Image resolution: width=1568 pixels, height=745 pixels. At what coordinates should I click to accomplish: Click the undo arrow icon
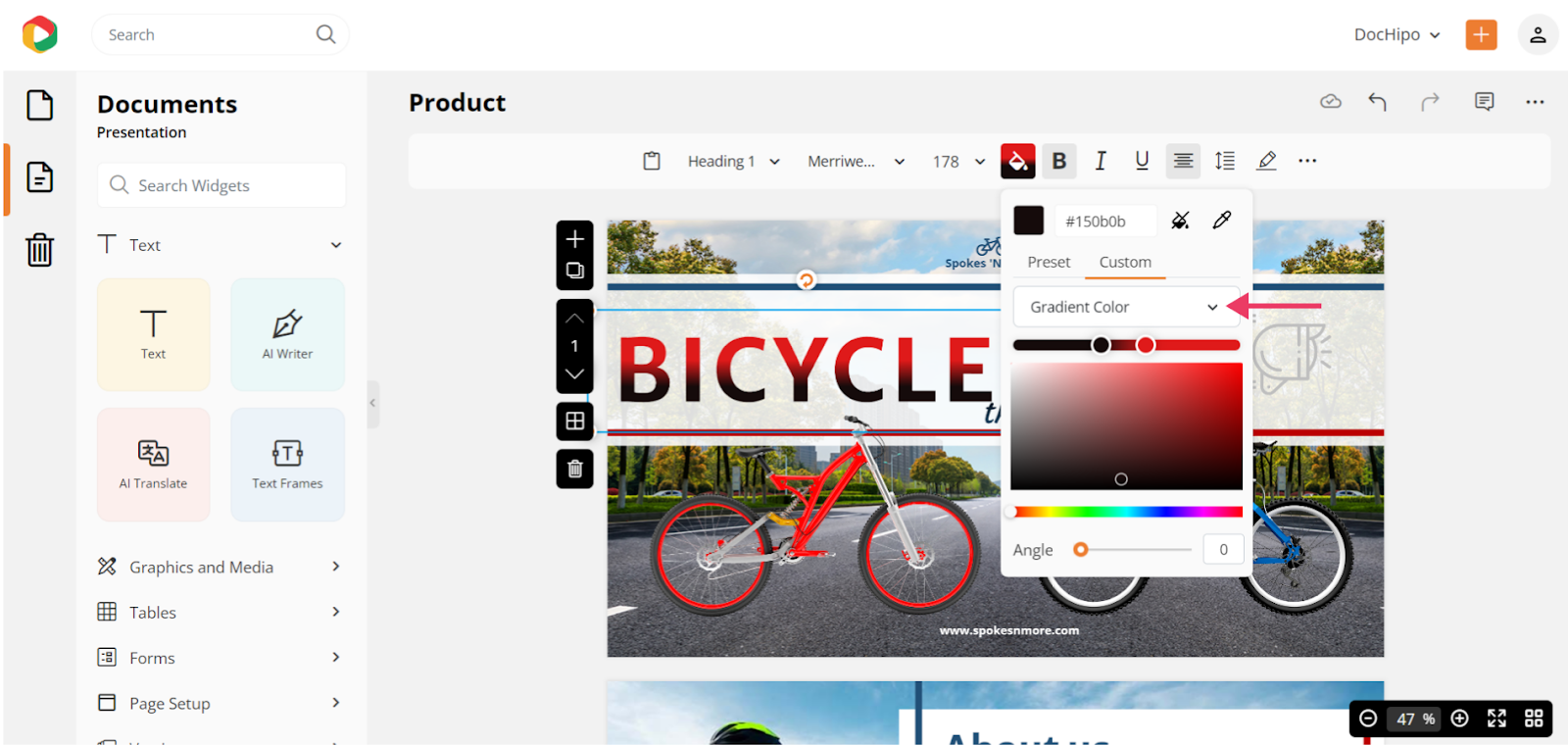1377,102
